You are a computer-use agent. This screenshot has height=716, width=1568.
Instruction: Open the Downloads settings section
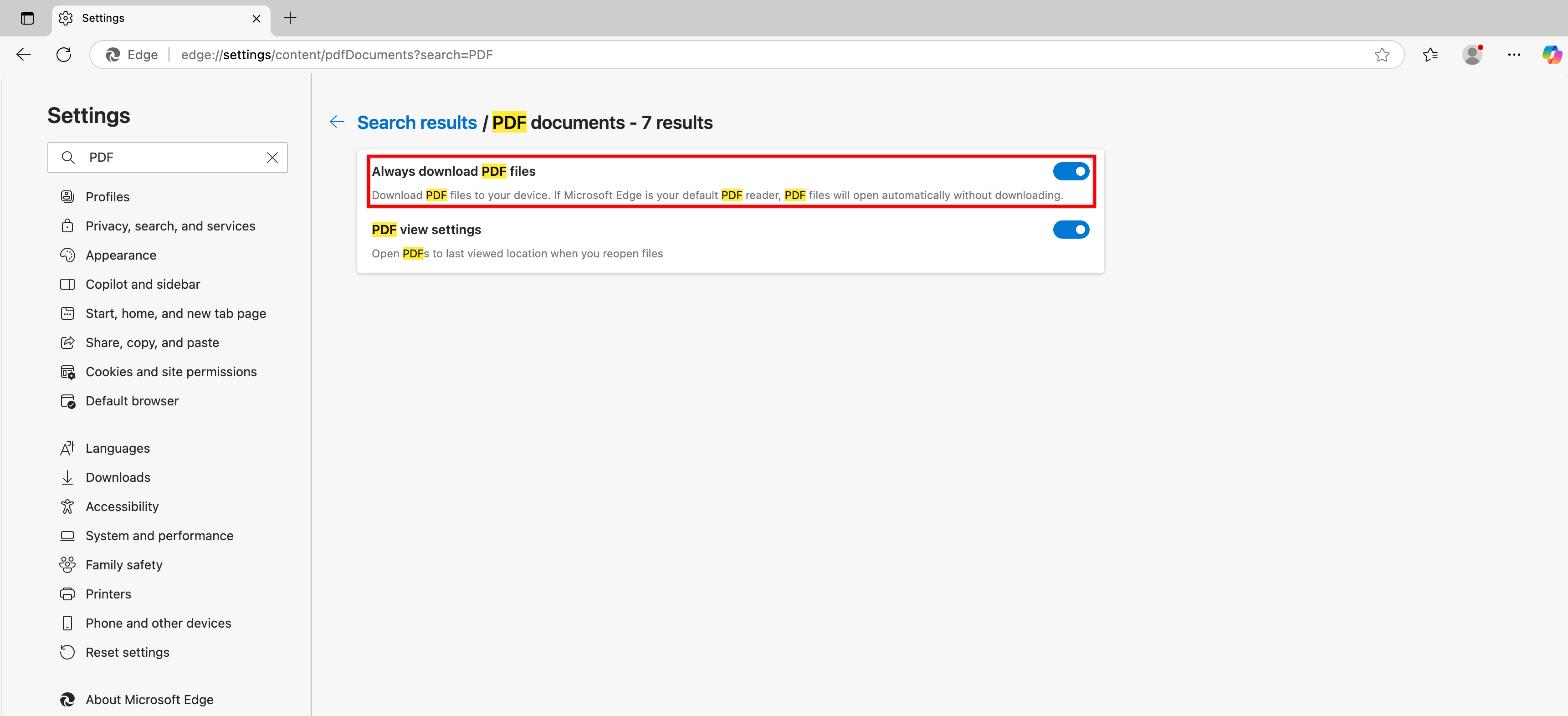[x=118, y=478]
